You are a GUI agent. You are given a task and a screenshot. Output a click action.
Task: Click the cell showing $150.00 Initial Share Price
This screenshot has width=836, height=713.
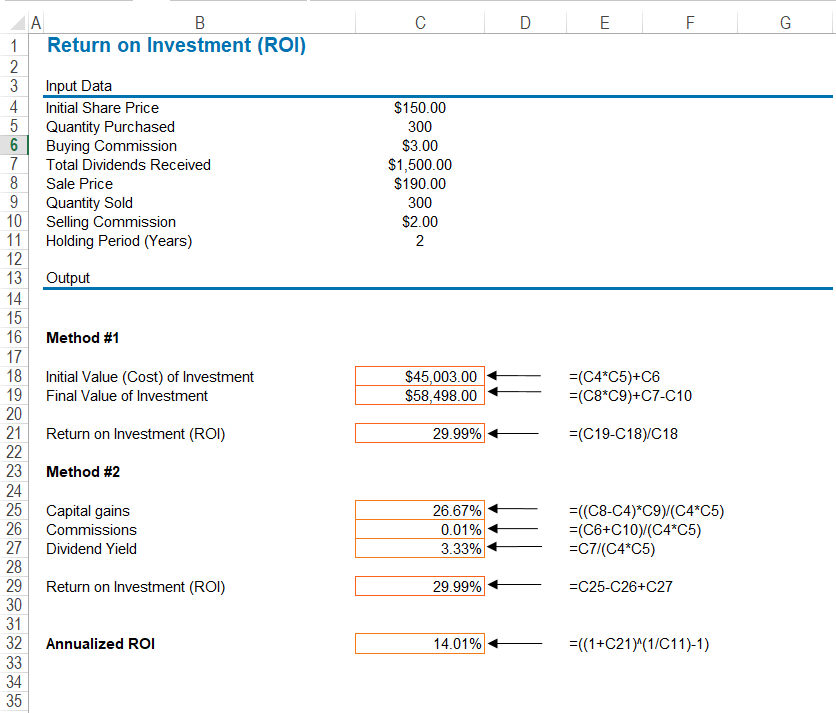419,107
